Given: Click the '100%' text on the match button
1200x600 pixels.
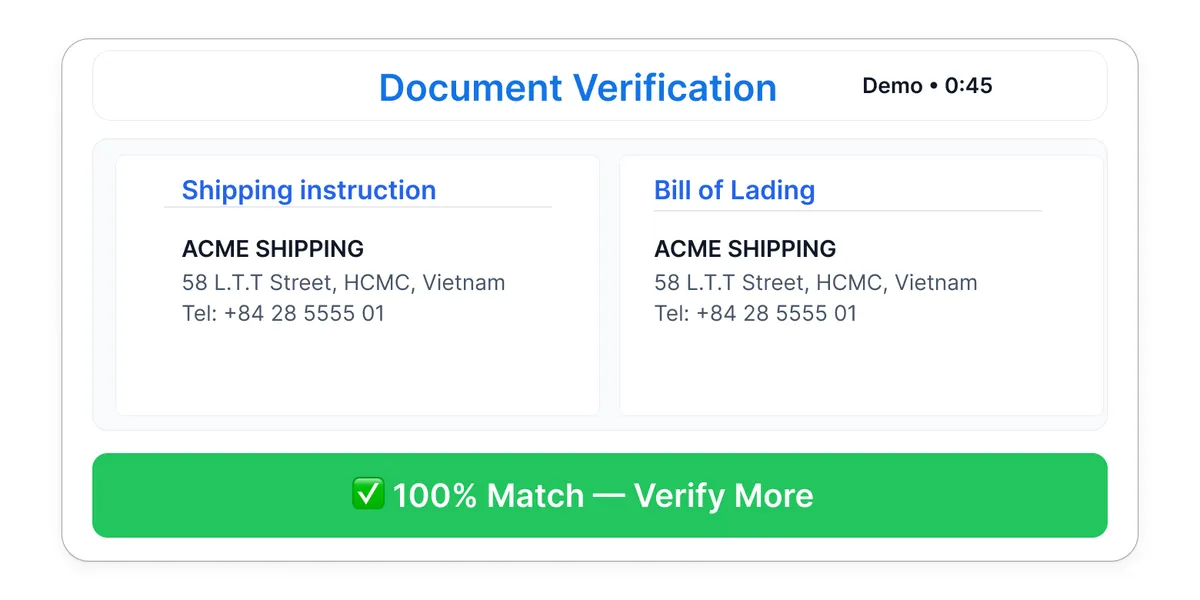Looking at the screenshot, I should tap(434, 496).
